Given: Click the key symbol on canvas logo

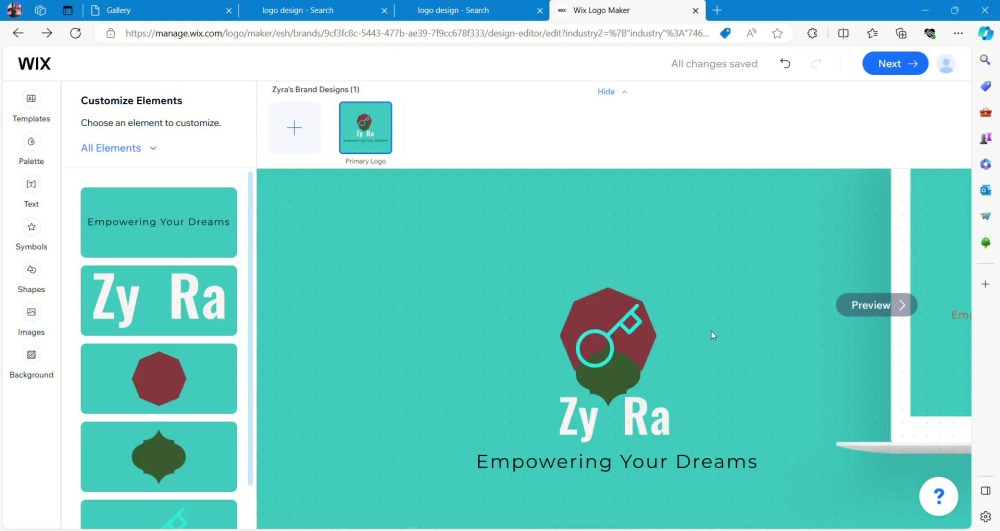Looking at the screenshot, I should click(608, 335).
